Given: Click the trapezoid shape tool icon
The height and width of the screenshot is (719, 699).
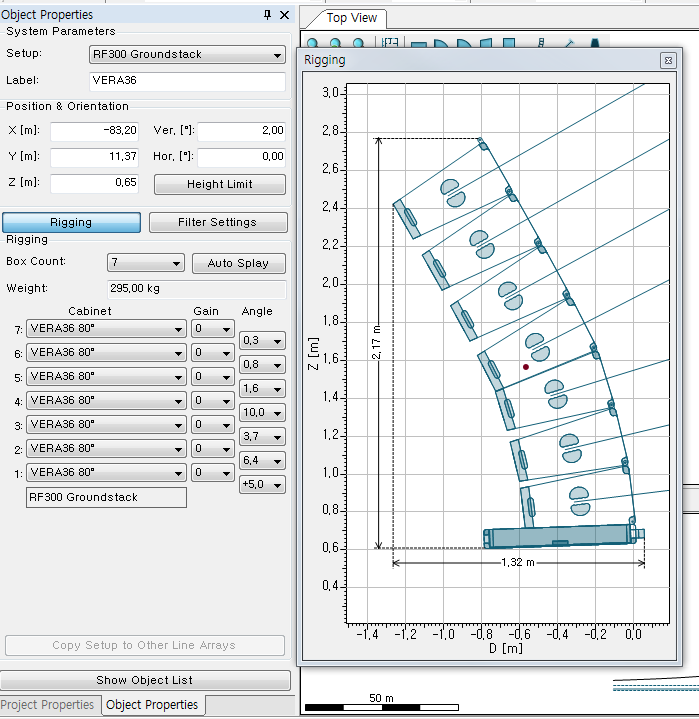Looking at the screenshot, I should click(x=486, y=43).
